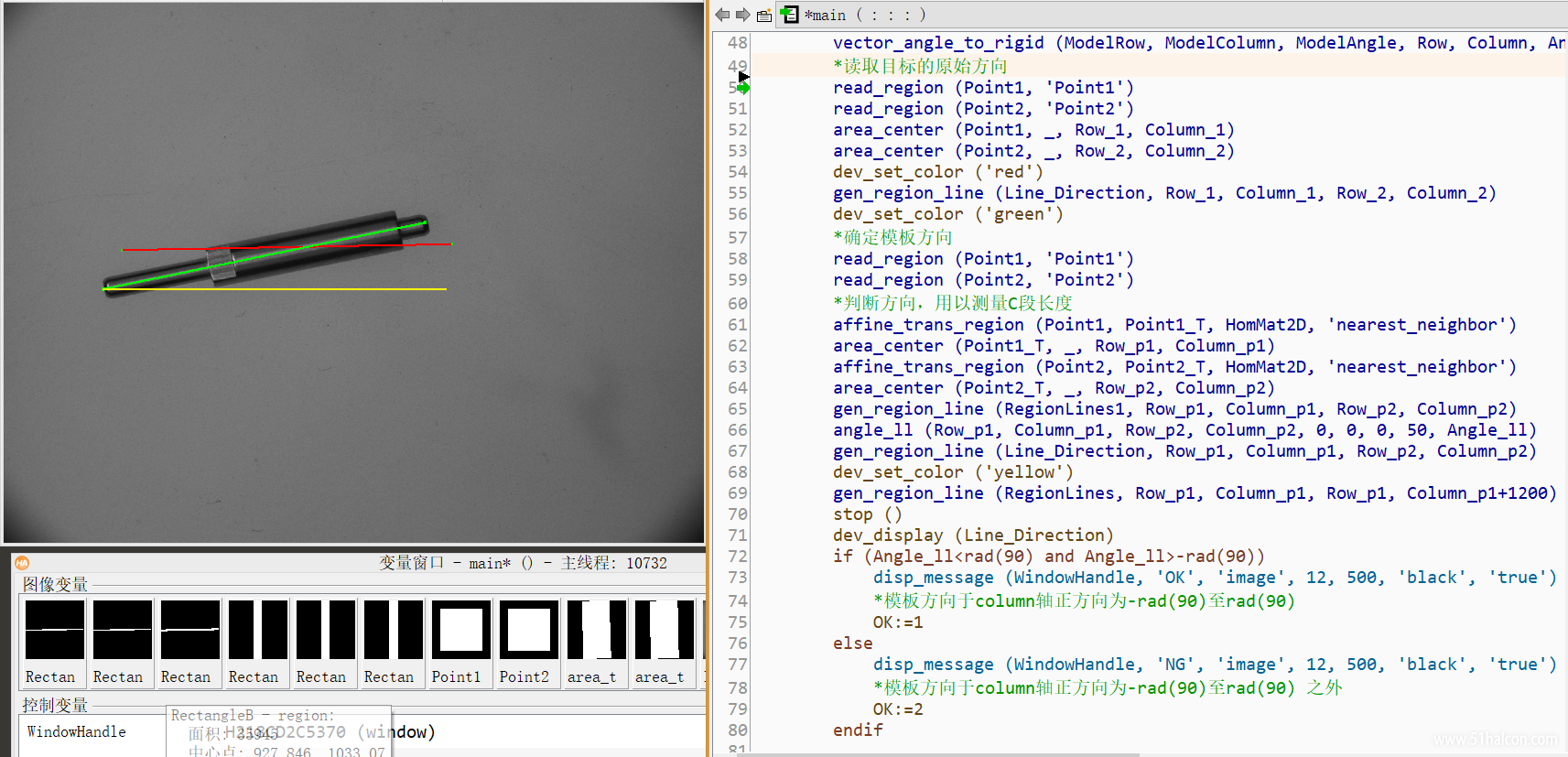This screenshot has width=1568, height=757.
Task: Click line number 70 in the gutter
Action: pyautogui.click(x=738, y=514)
